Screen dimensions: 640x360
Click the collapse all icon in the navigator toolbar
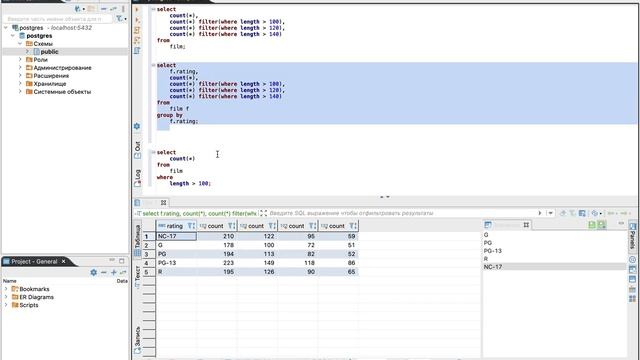click(104, 9)
